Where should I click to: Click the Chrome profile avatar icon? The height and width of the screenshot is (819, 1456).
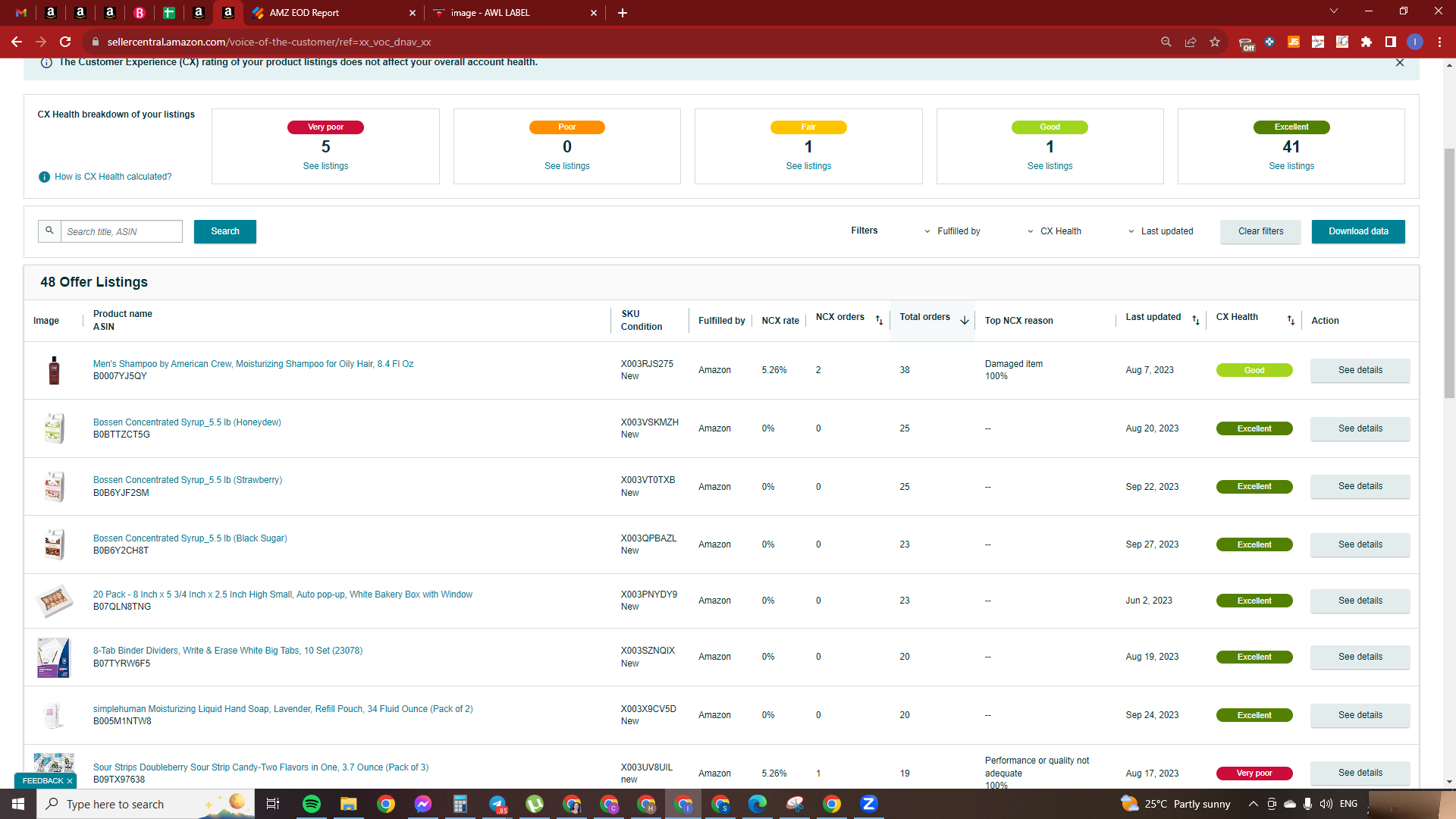click(x=1415, y=42)
